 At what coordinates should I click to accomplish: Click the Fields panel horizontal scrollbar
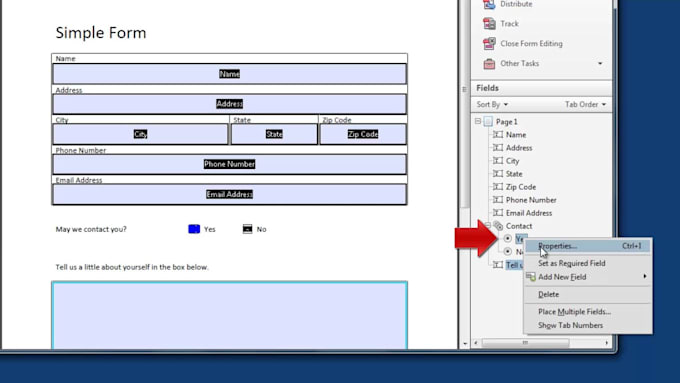525,343
